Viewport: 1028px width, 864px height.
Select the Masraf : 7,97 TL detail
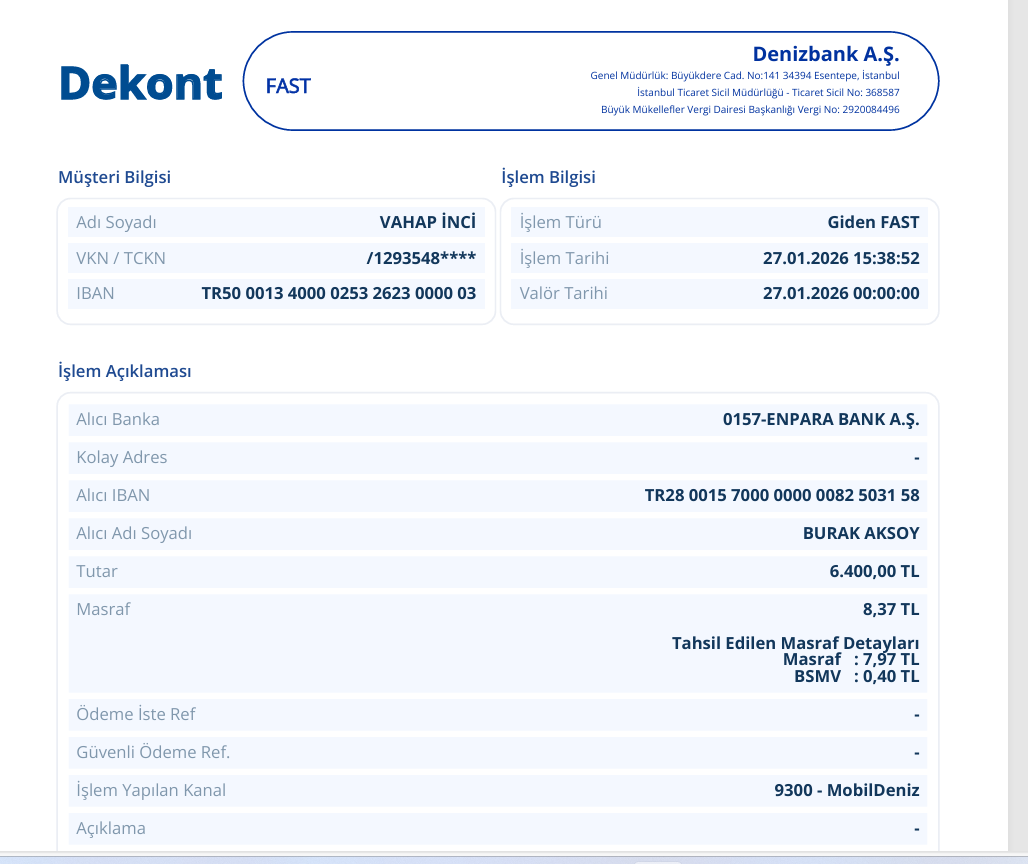pos(851,659)
